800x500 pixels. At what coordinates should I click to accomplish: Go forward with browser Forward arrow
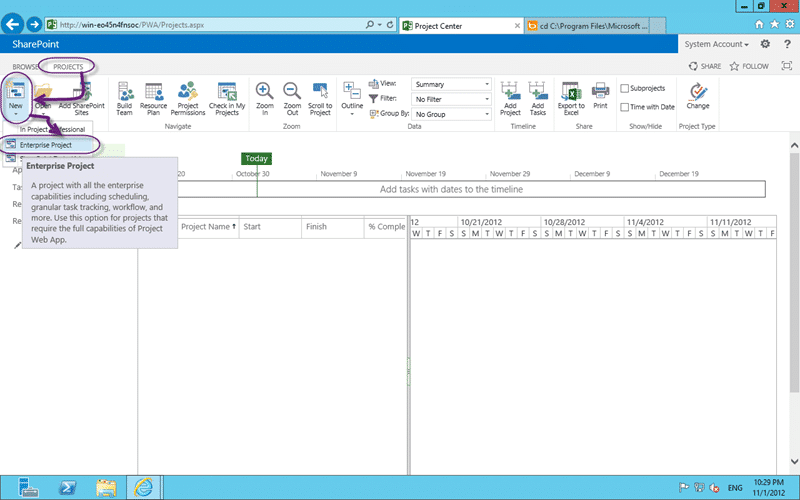pos(34,24)
